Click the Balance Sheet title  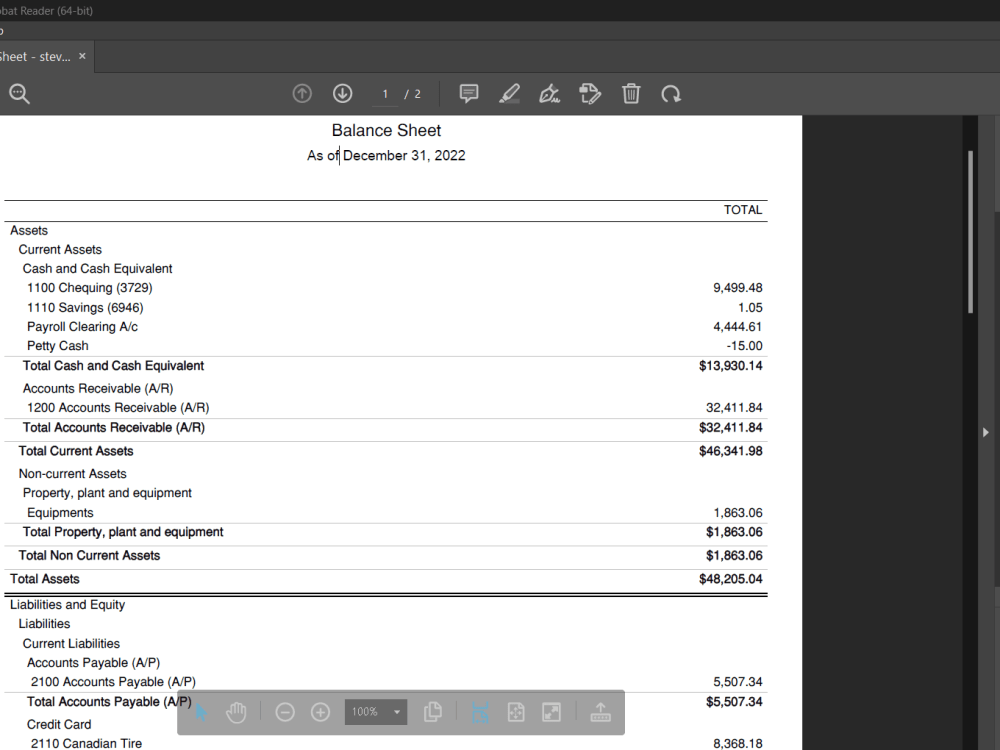click(386, 130)
